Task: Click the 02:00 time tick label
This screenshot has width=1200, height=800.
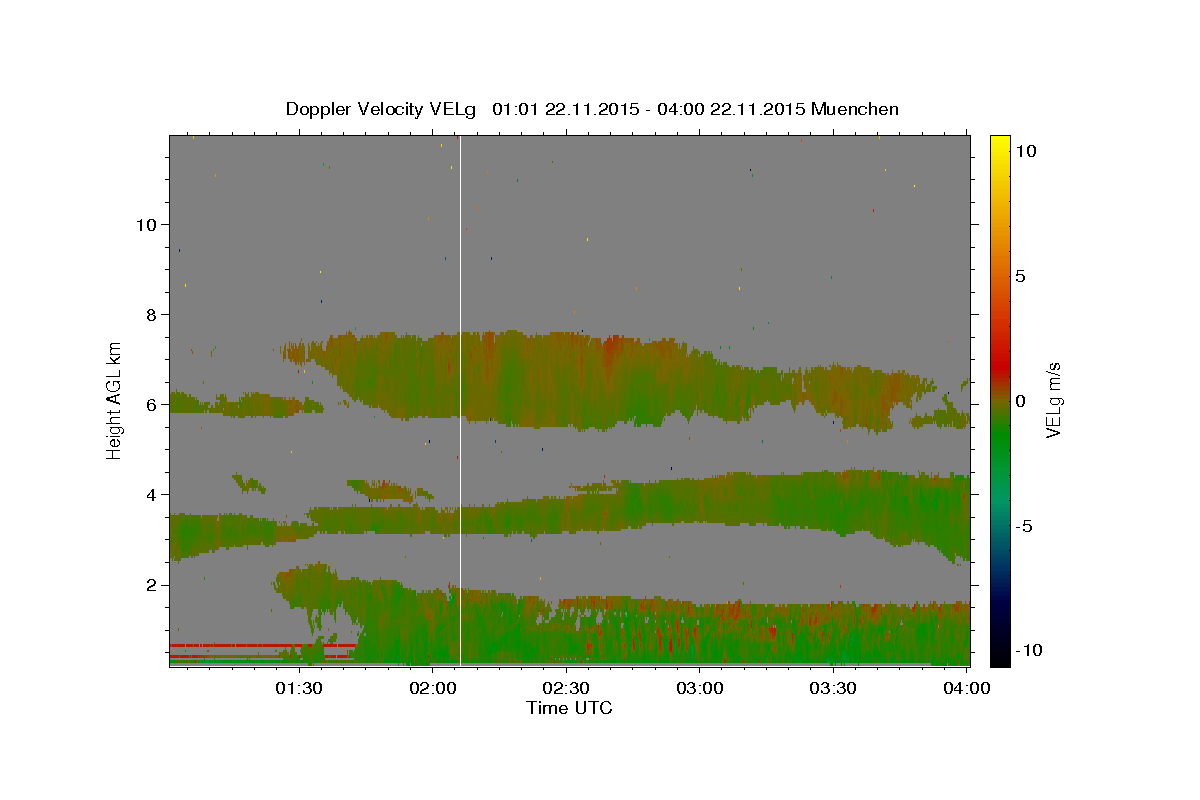Action: tap(432, 688)
